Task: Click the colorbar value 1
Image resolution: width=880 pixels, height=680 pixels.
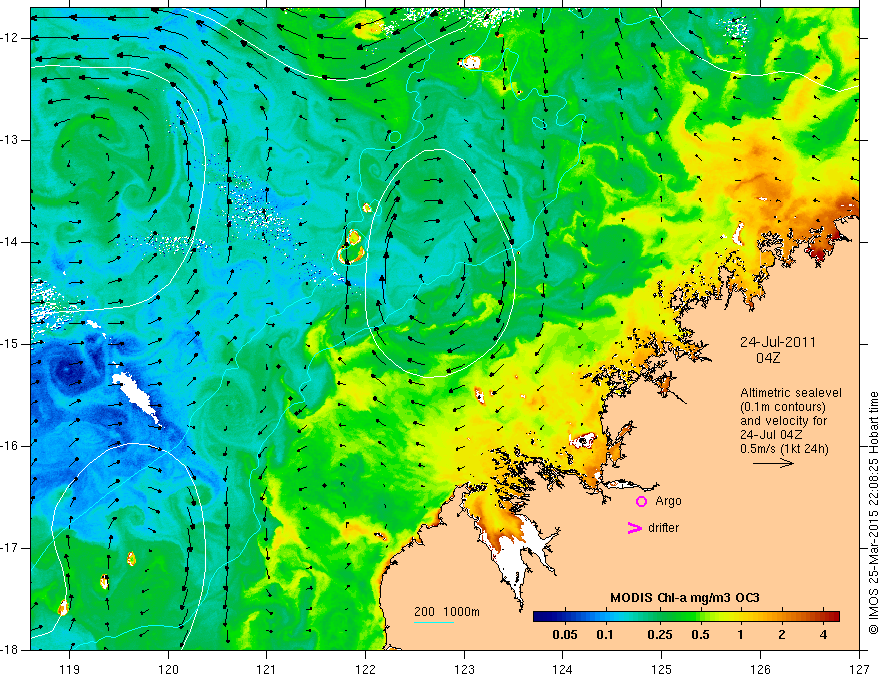Action: click(x=741, y=635)
